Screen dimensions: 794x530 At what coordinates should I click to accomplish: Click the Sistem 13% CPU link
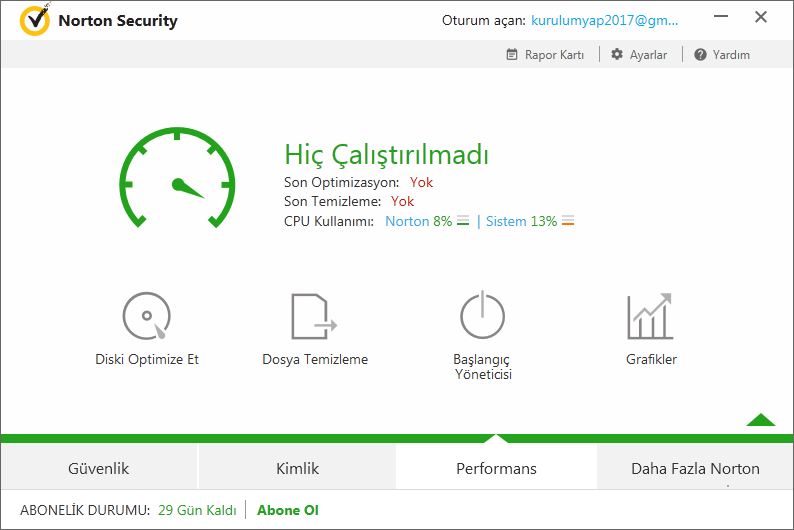pos(522,221)
